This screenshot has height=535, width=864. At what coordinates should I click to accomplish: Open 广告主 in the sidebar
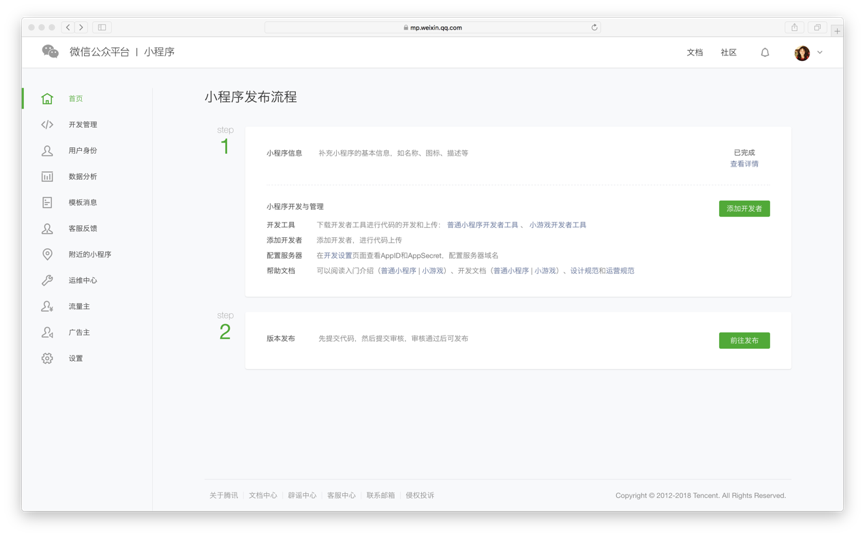(79, 332)
